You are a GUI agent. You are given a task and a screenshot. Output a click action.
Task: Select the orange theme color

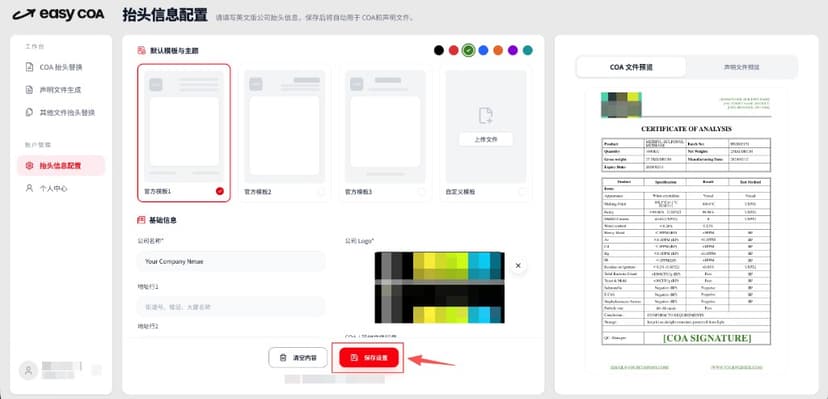click(497, 50)
